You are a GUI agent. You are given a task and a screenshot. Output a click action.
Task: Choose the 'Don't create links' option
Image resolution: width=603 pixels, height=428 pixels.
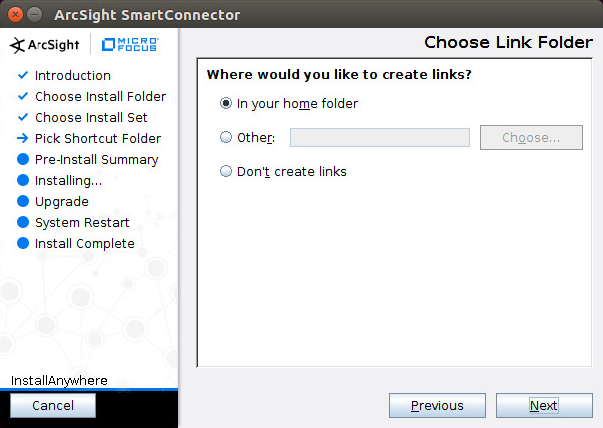[226, 171]
